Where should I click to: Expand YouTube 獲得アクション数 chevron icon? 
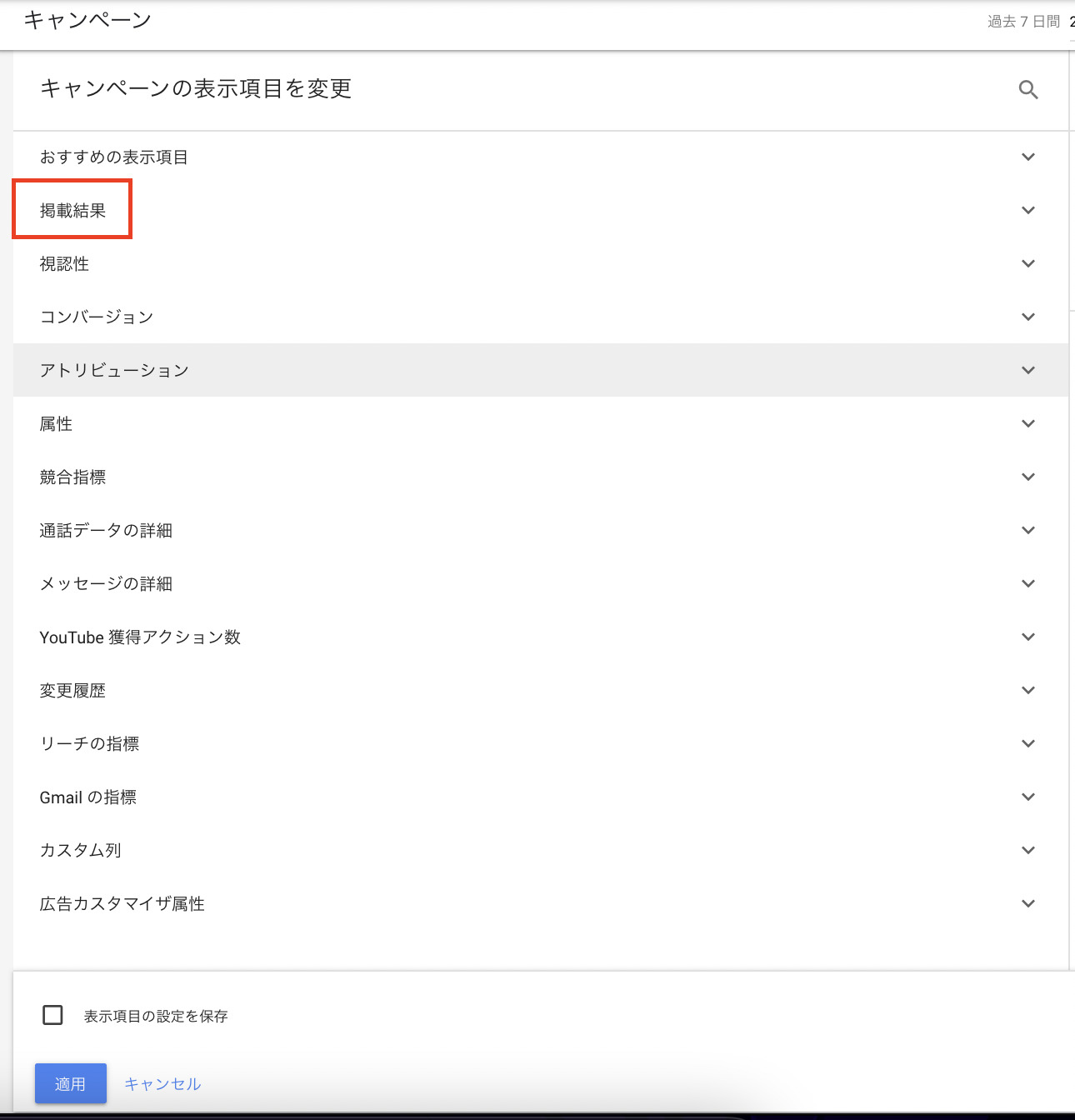1028,637
